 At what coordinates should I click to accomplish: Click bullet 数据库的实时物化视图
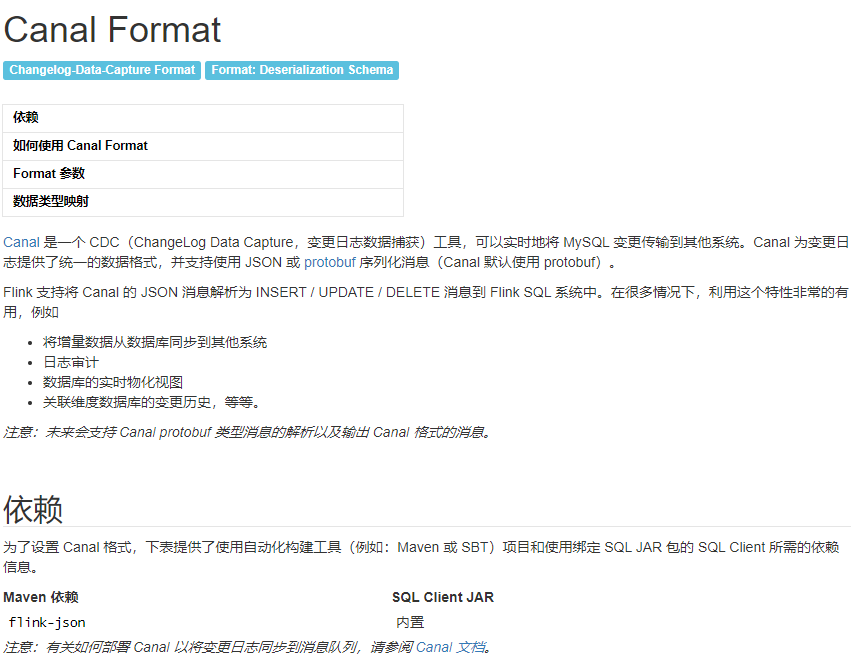[113, 382]
